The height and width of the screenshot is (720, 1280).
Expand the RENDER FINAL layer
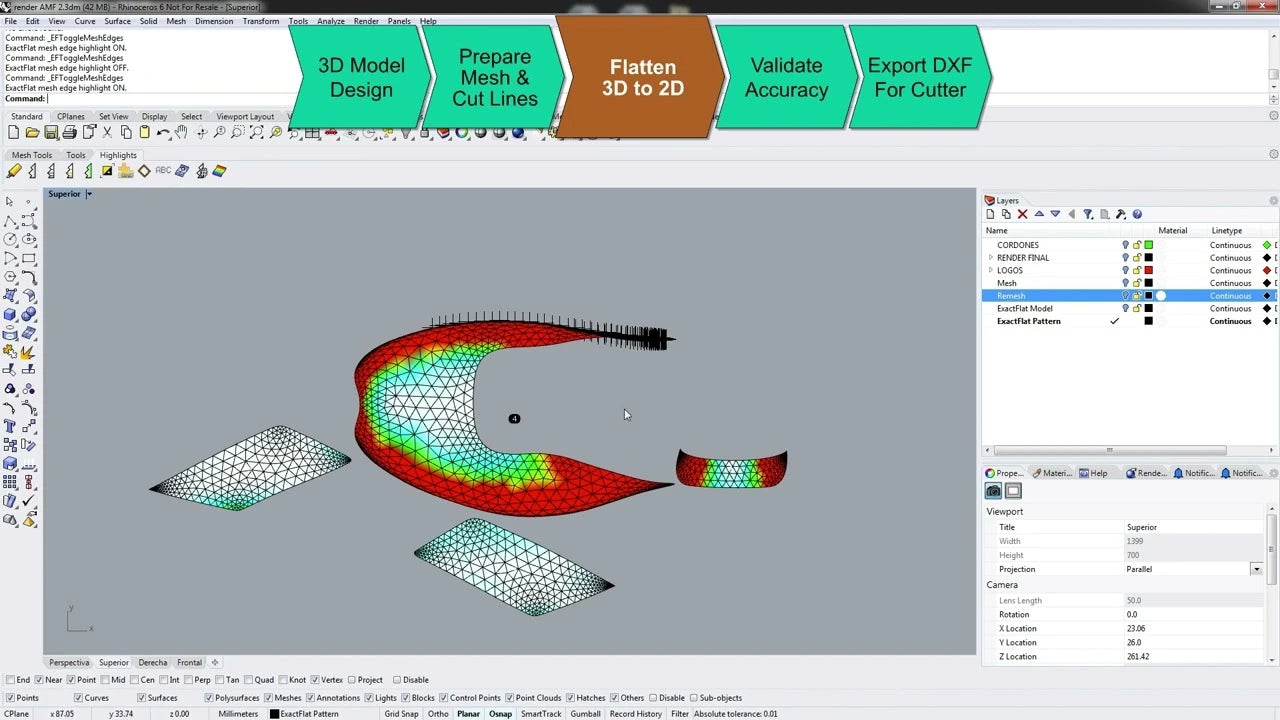pos(991,258)
